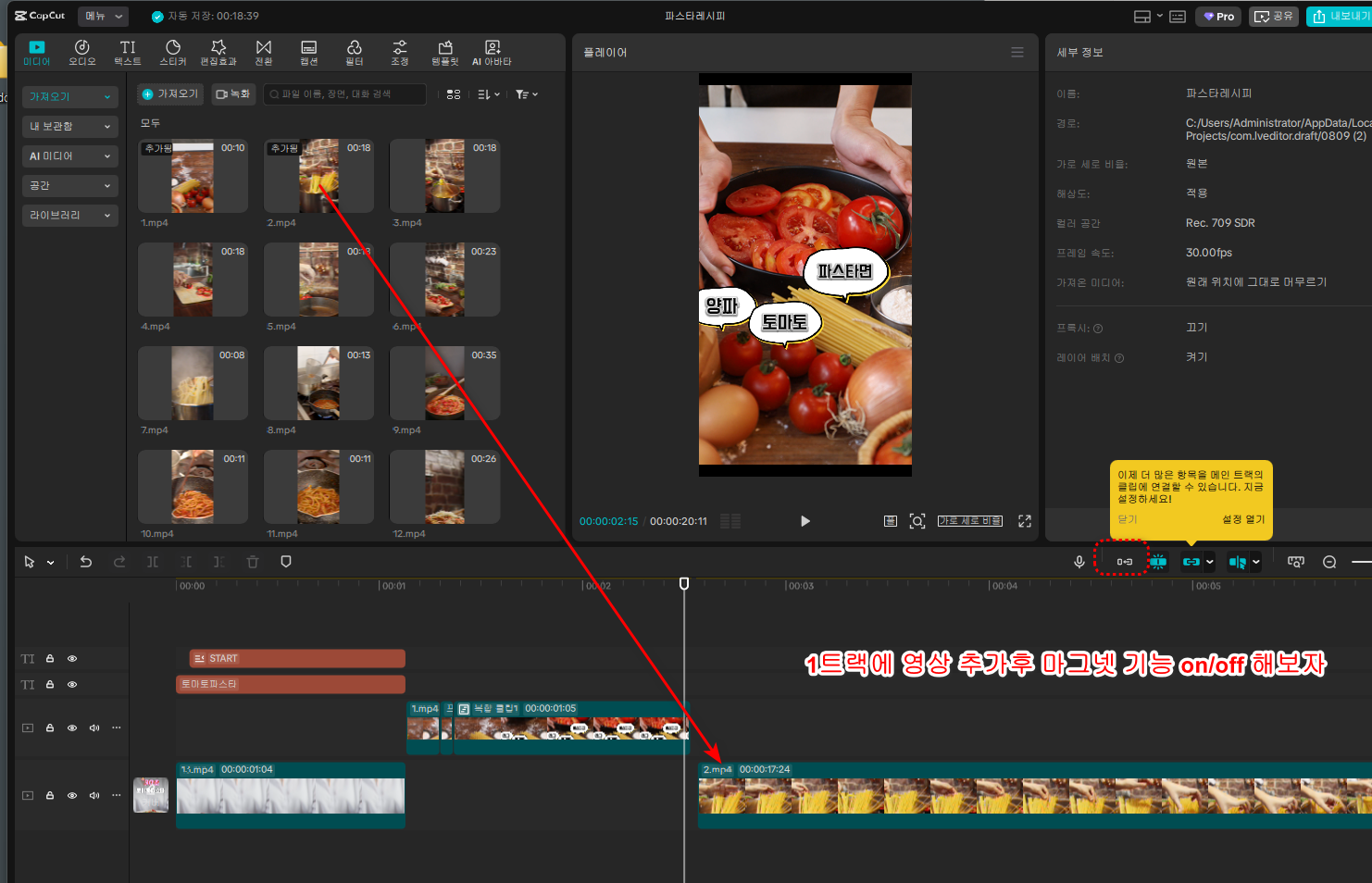
Task: Mute the main 2.mp4 track audio
Action: pyautogui.click(x=94, y=795)
